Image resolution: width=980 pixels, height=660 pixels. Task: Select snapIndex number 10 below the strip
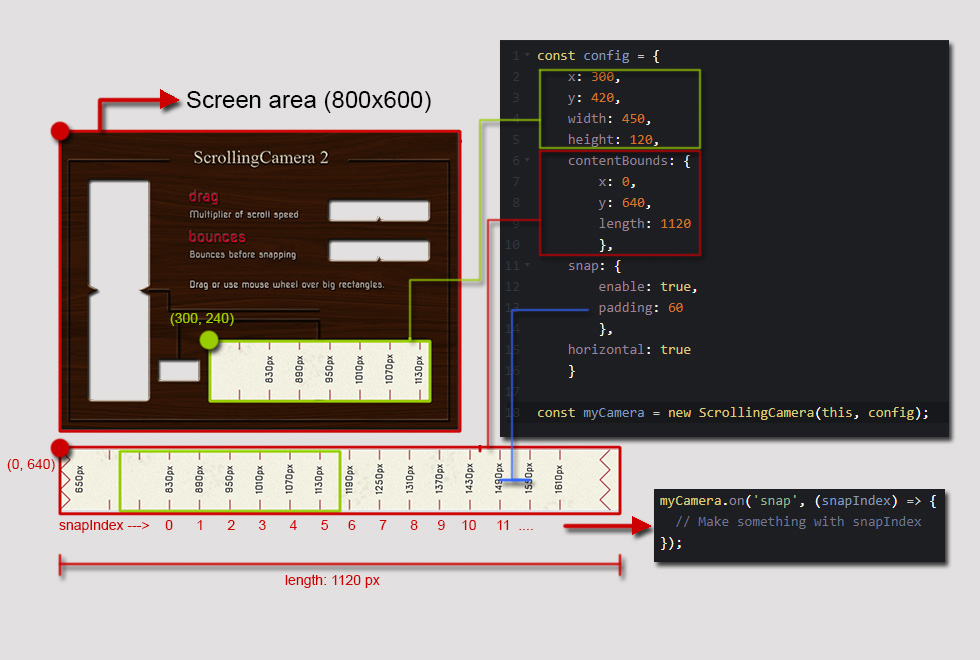pos(469,526)
